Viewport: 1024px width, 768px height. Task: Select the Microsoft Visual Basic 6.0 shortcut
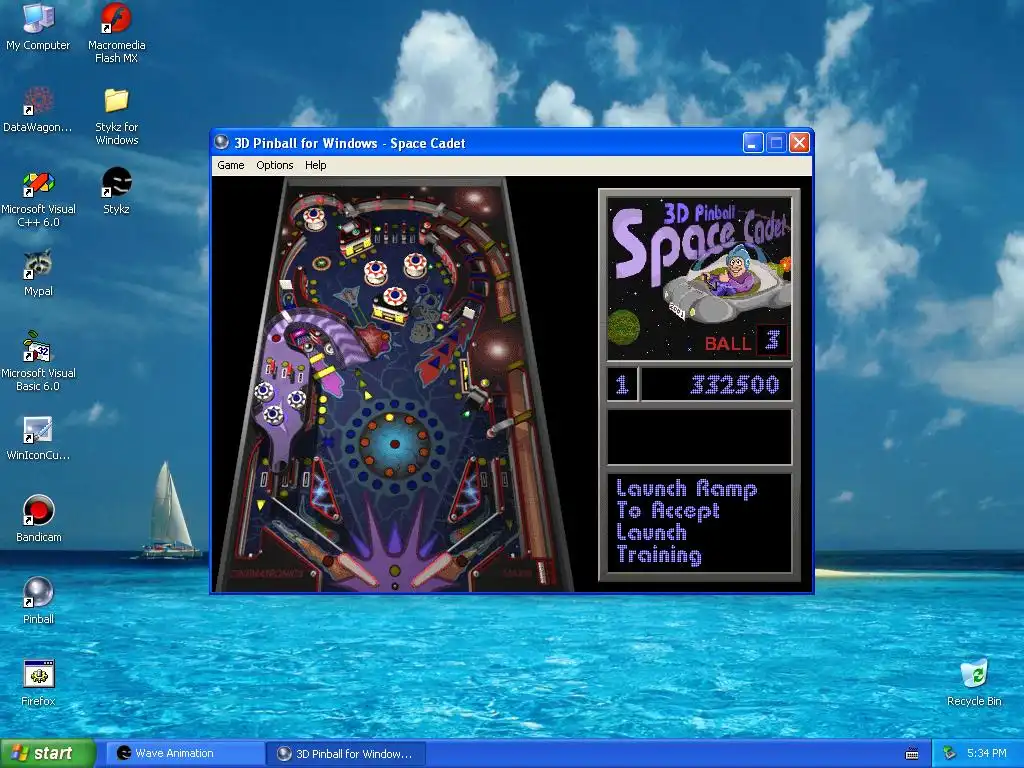coord(38,361)
